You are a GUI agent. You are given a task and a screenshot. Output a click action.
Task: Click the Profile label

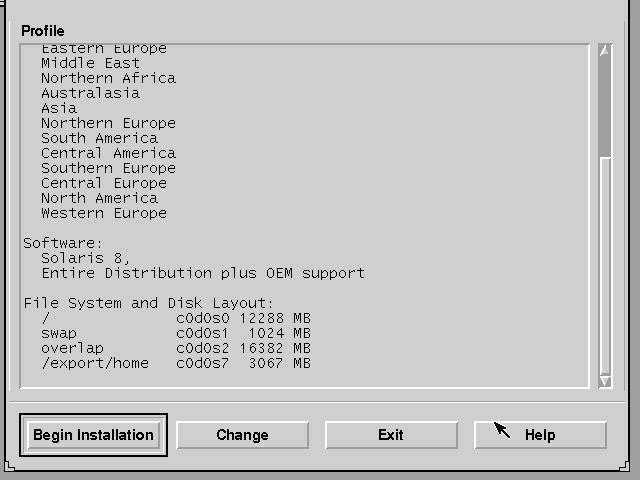point(43,31)
